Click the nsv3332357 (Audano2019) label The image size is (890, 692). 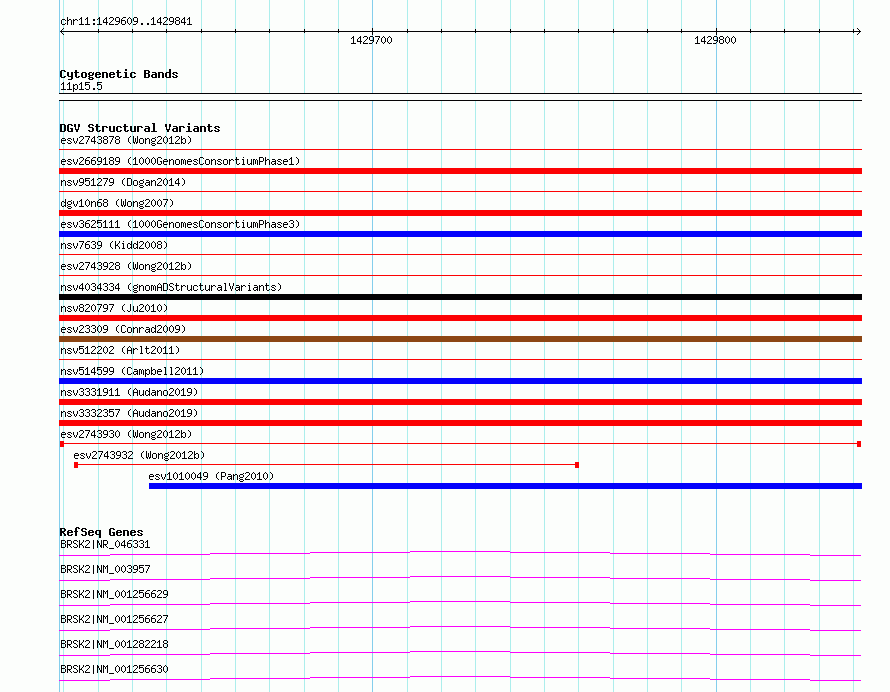coord(129,413)
